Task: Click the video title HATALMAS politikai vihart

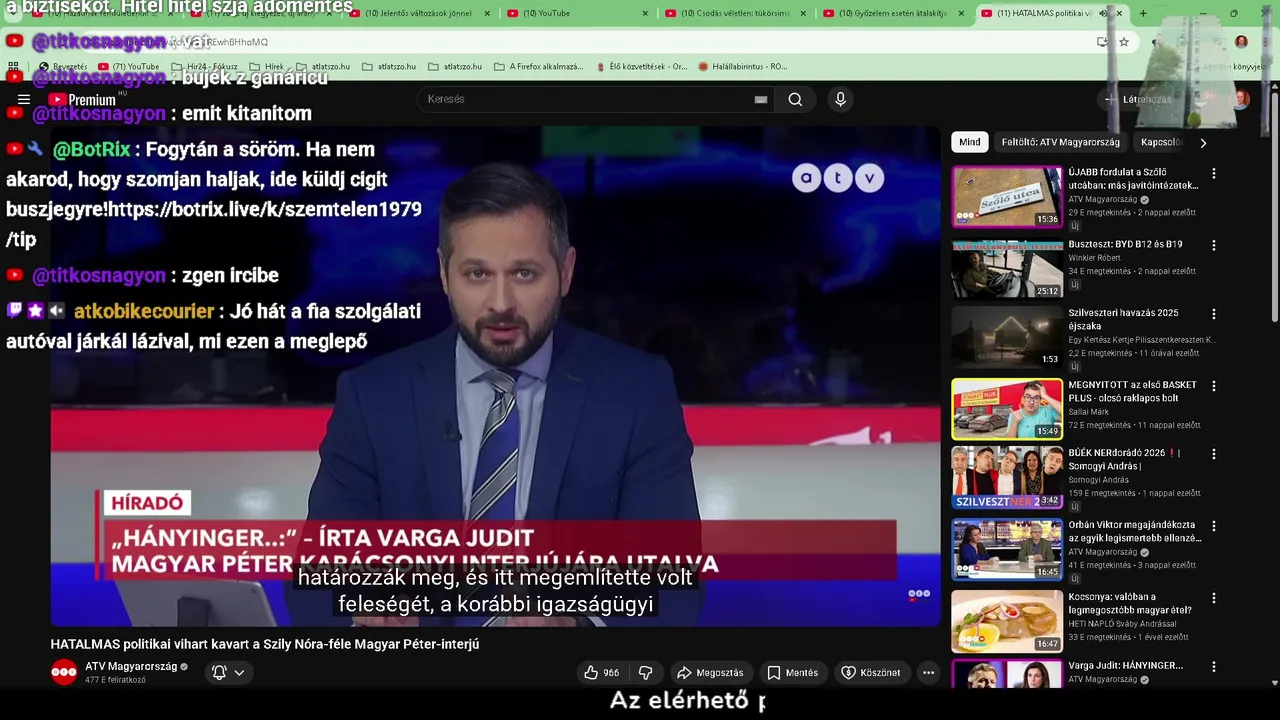Action: pos(265,644)
